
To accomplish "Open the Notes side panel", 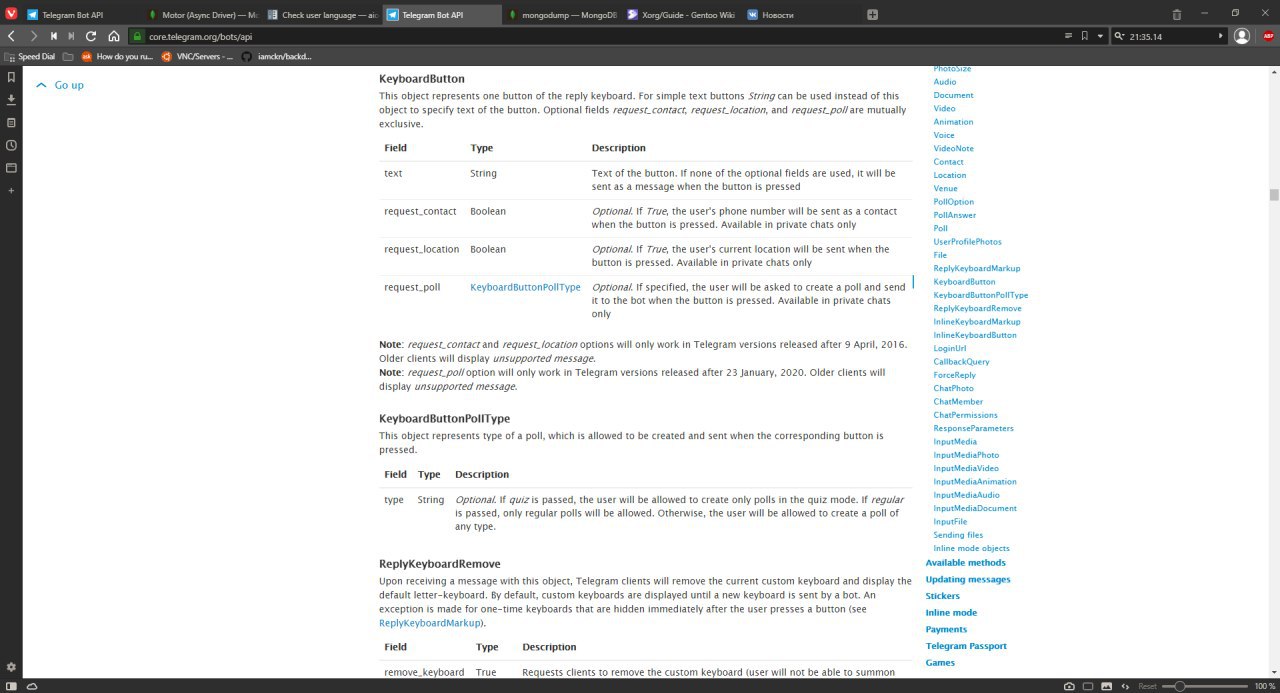I will 11,122.
